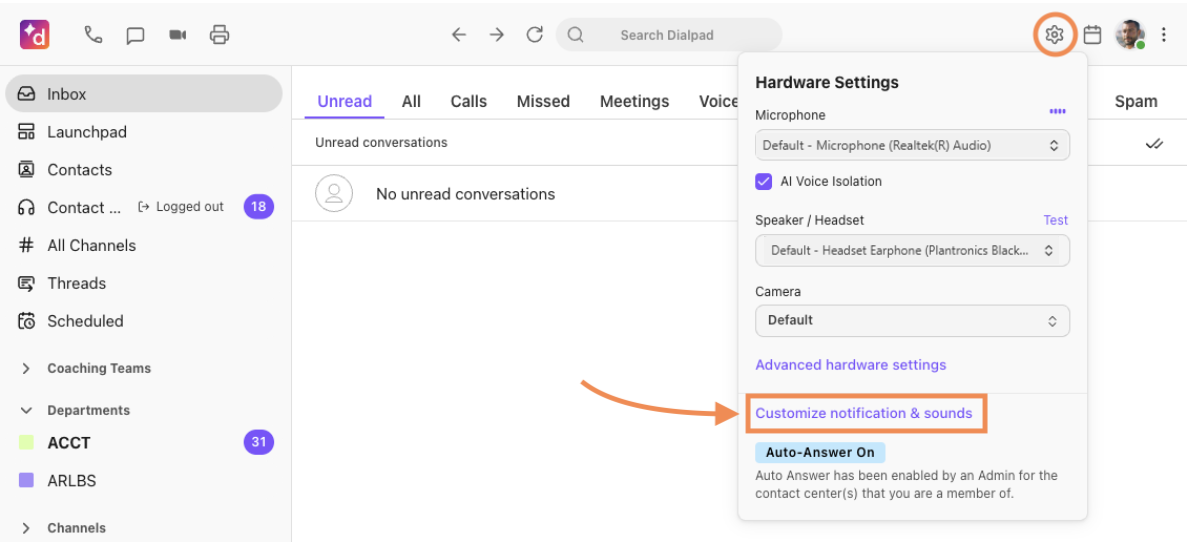The width and height of the screenshot is (1187, 542).
Task: Collapse the Departments section
Action: click(26, 410)
